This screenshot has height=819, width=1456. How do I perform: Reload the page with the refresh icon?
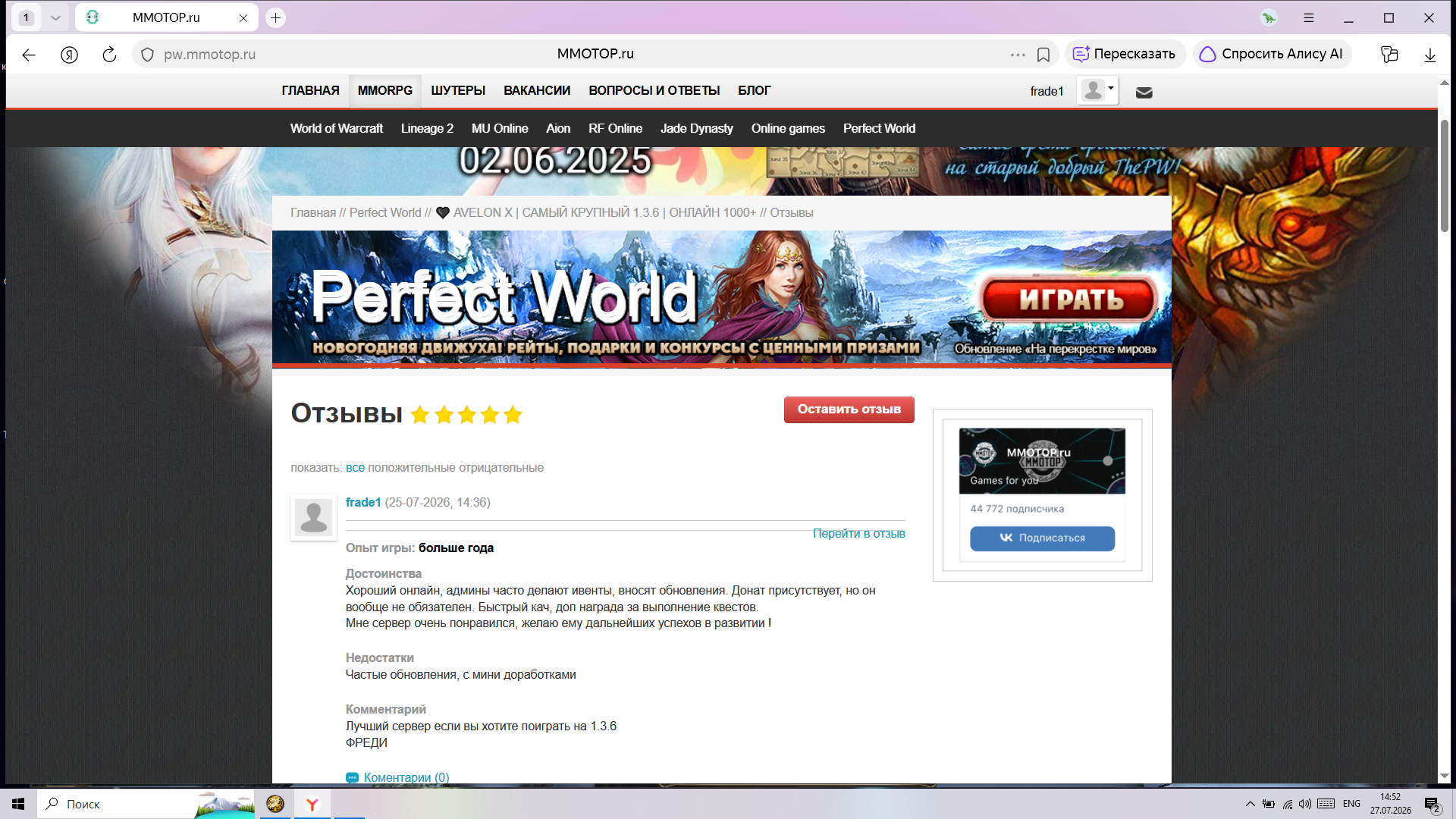pos(109,55)
